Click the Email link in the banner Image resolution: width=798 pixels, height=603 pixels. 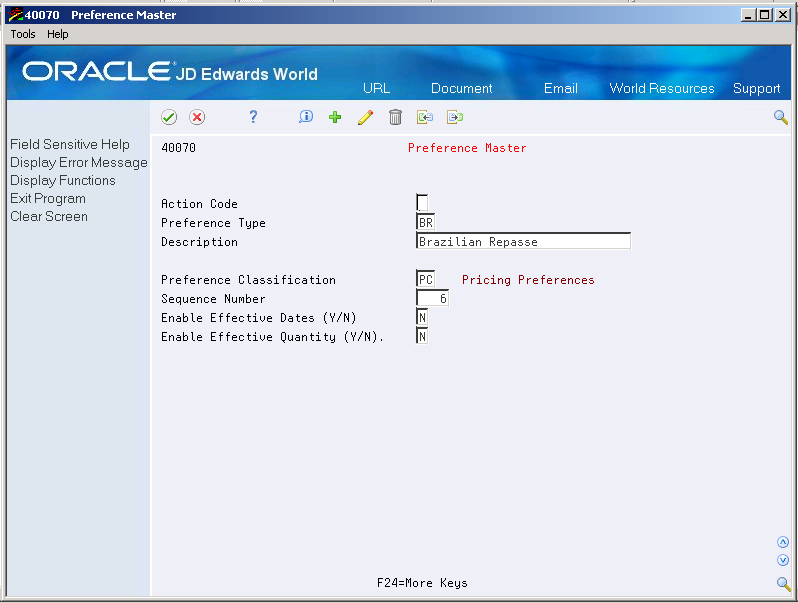click(560, 89)
